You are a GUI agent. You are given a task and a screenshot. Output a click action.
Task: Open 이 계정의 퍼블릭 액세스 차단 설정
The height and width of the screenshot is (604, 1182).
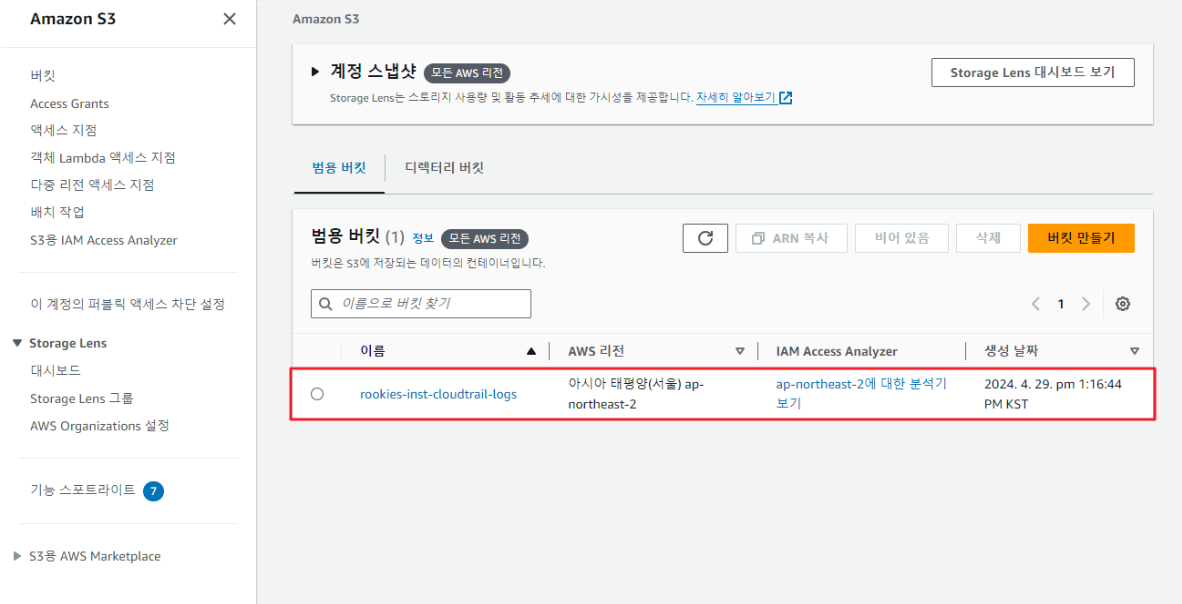pos(127,304)
